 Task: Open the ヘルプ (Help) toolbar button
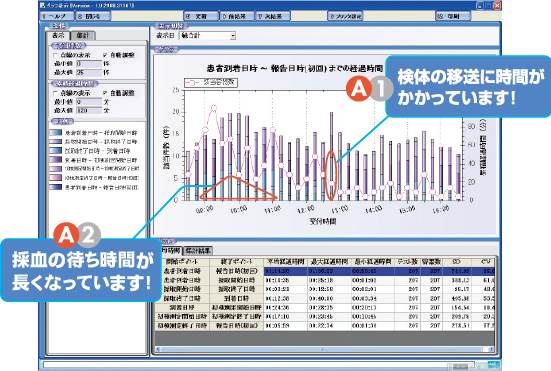[57, 16]
